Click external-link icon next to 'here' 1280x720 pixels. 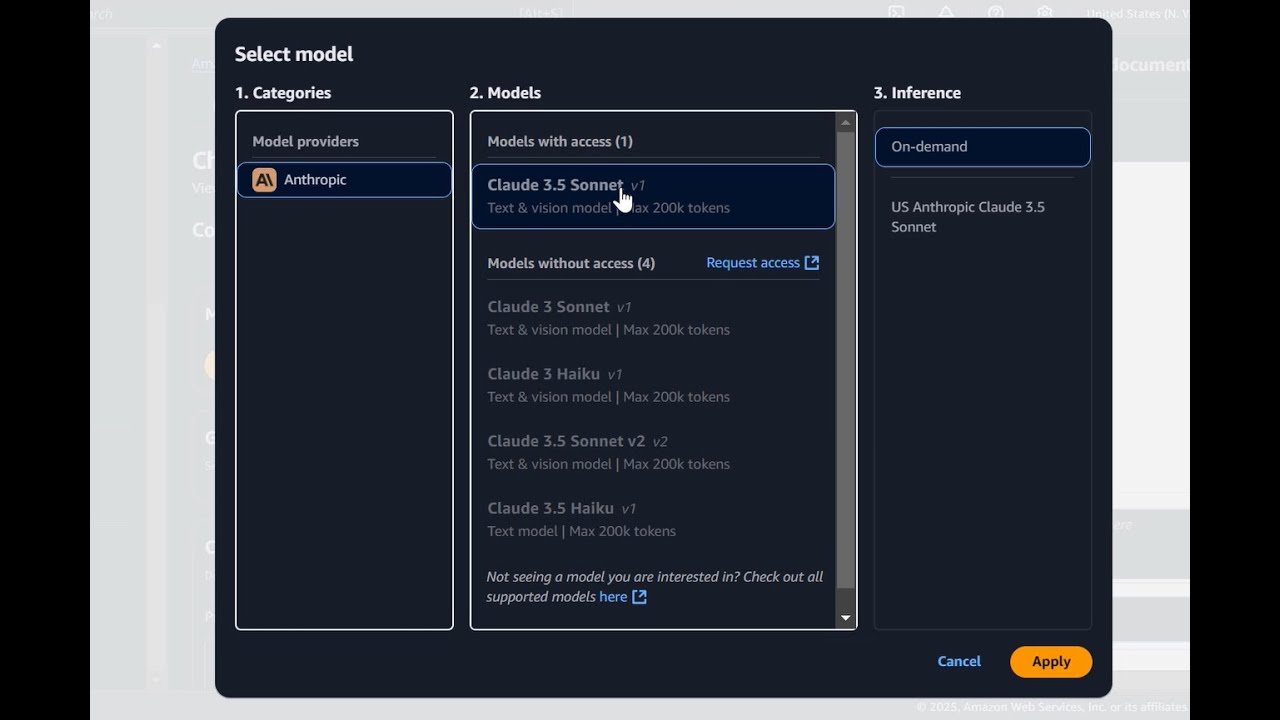(x=640, y=597)
